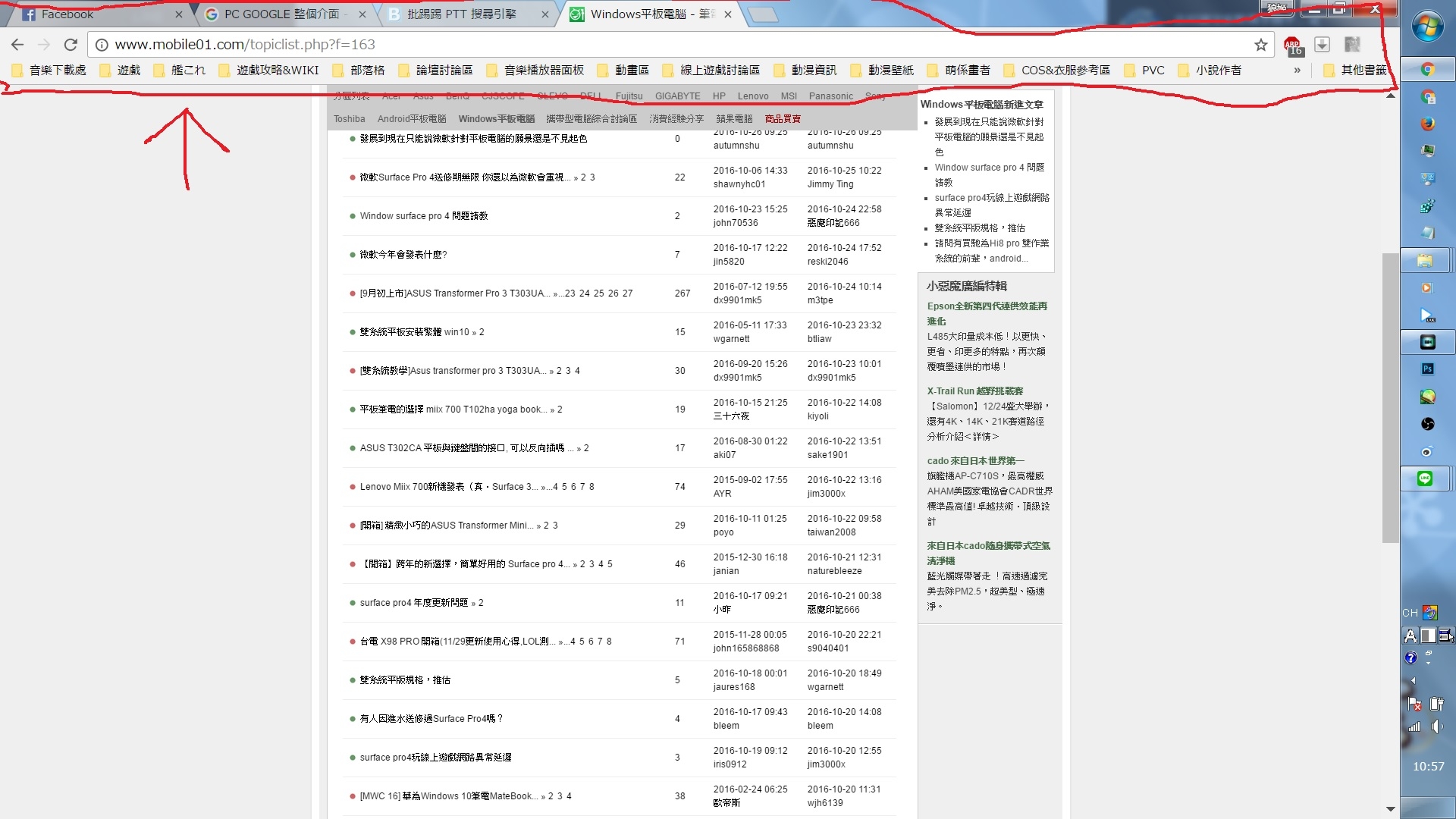Open the author link shawnyhc01
The height and width of the screenshot is (819, 1456).
(x=739, y=184)
